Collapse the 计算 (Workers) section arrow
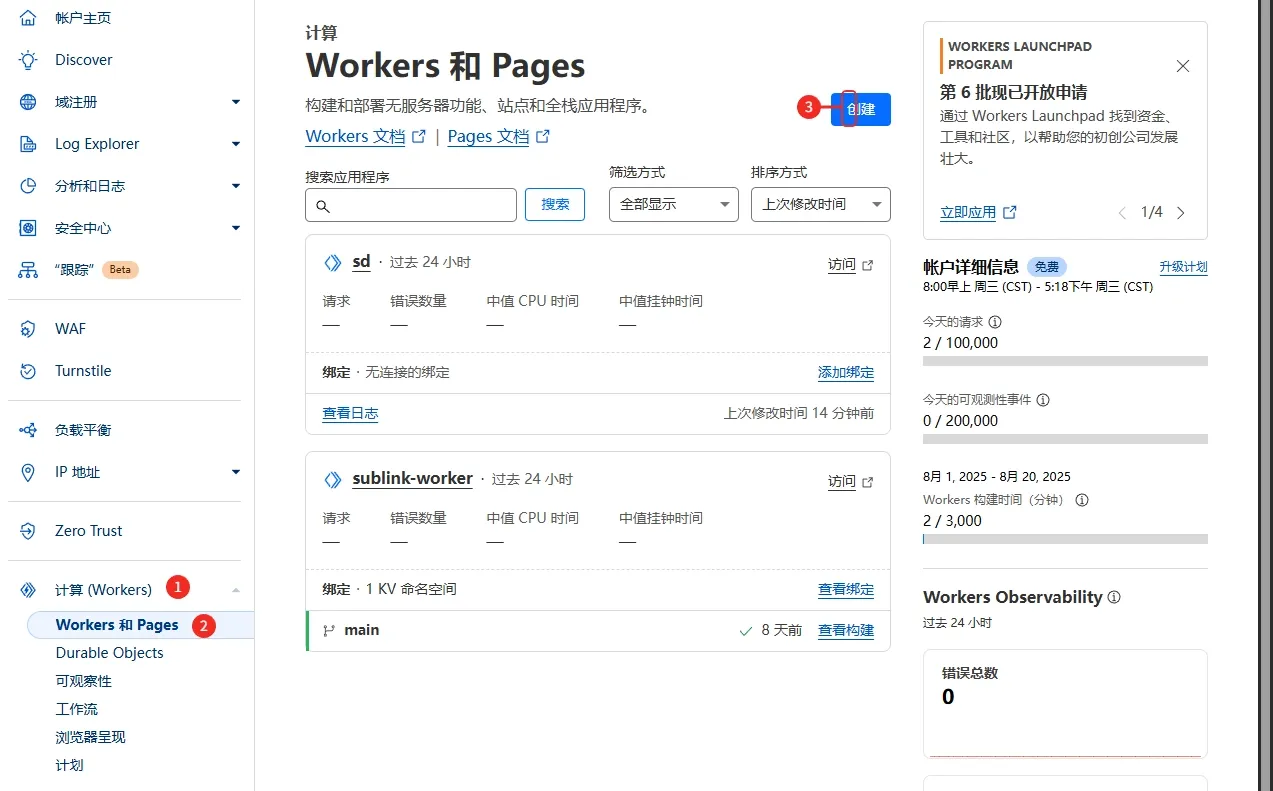This screenshot has height=791, width=1273. (x=236, y=590)
